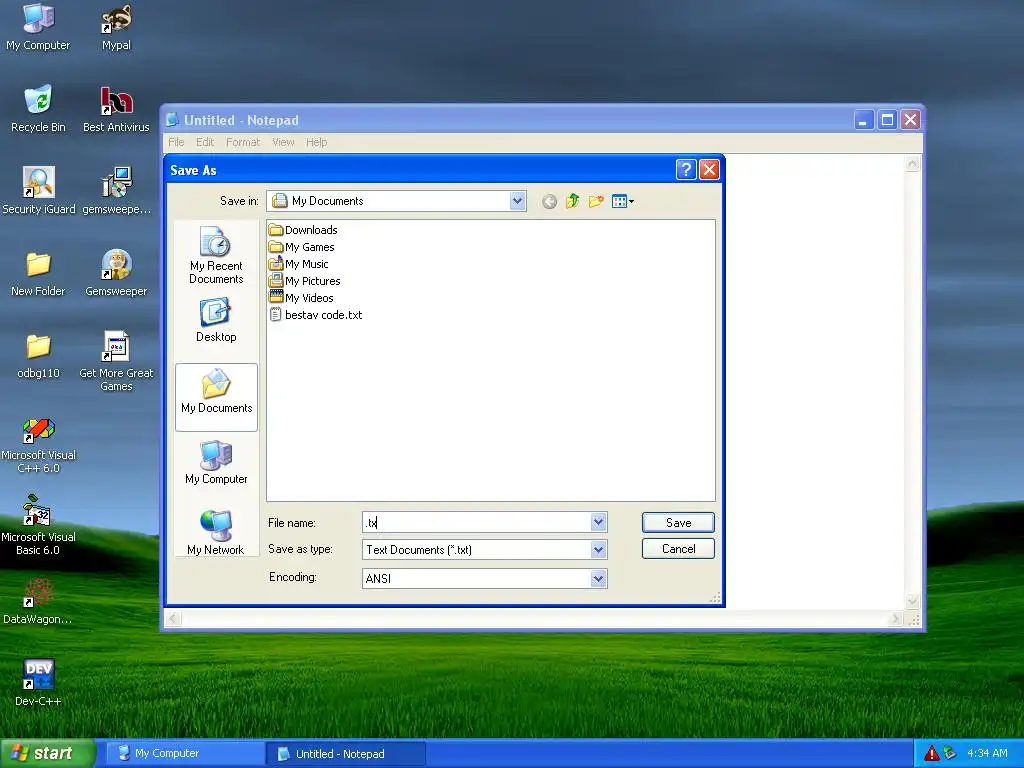Click the New Folder desktop icon
This screenshot has width=1024, height=768.
39,274
